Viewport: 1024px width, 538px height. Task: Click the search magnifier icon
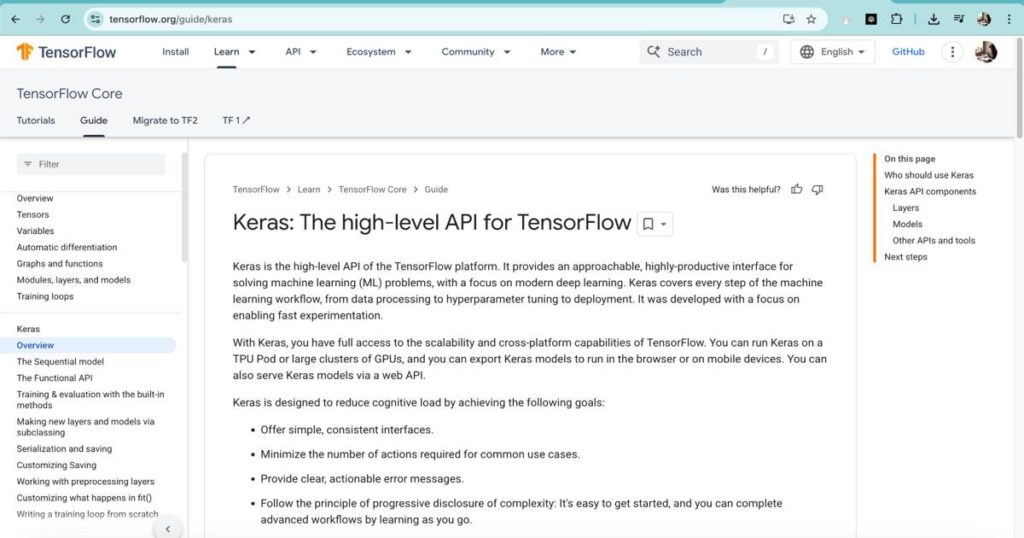[x=653, y=52]
